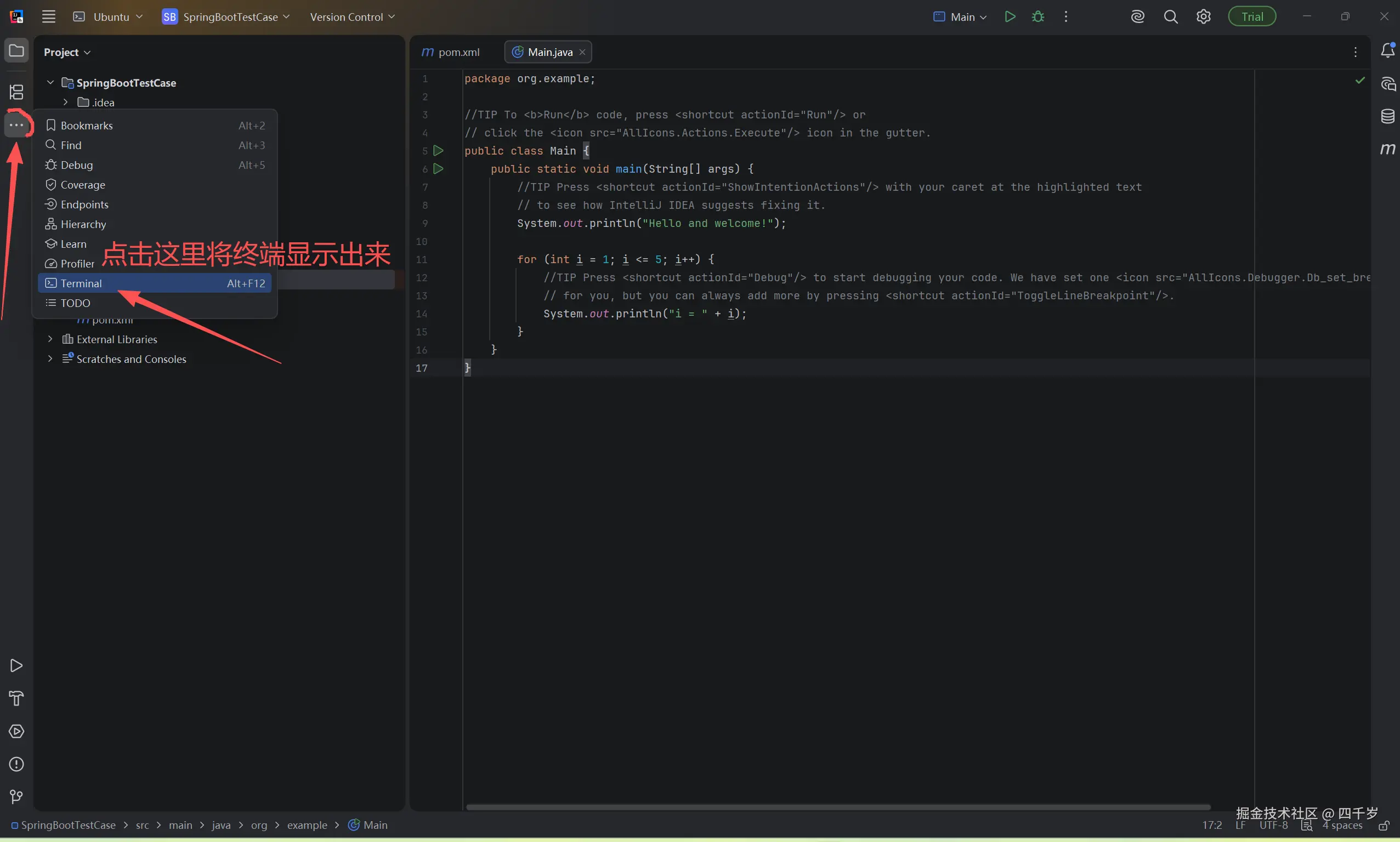Screen dimensions: 1400x842
Task: Open the Problems tool window icon
Action: click(x=16, y=764)
